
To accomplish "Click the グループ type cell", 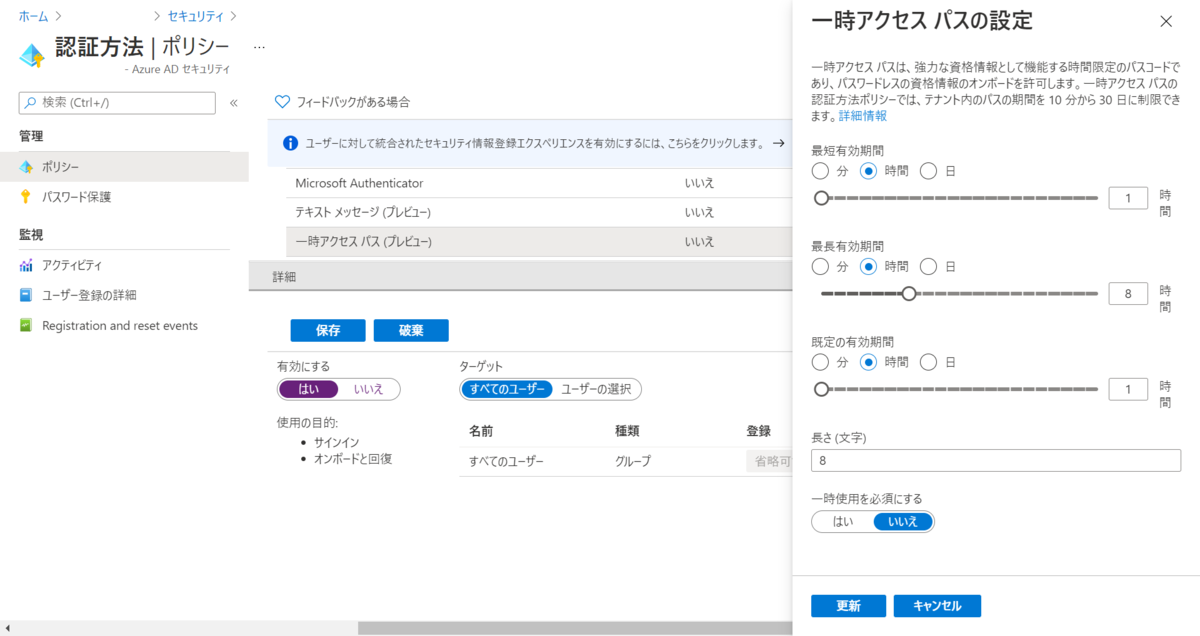I will click(x=633, y=461).
